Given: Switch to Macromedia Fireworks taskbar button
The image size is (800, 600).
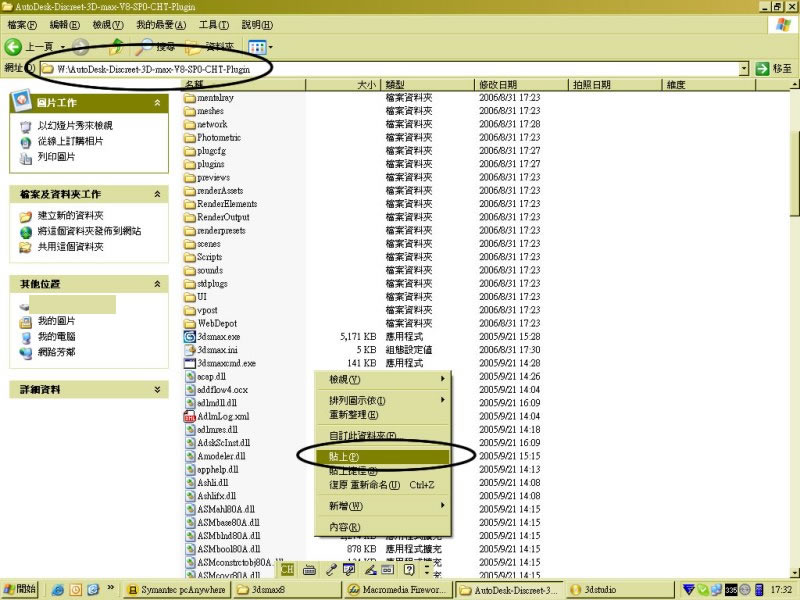Looking at the screenshot, I should (x=398, y=590).
